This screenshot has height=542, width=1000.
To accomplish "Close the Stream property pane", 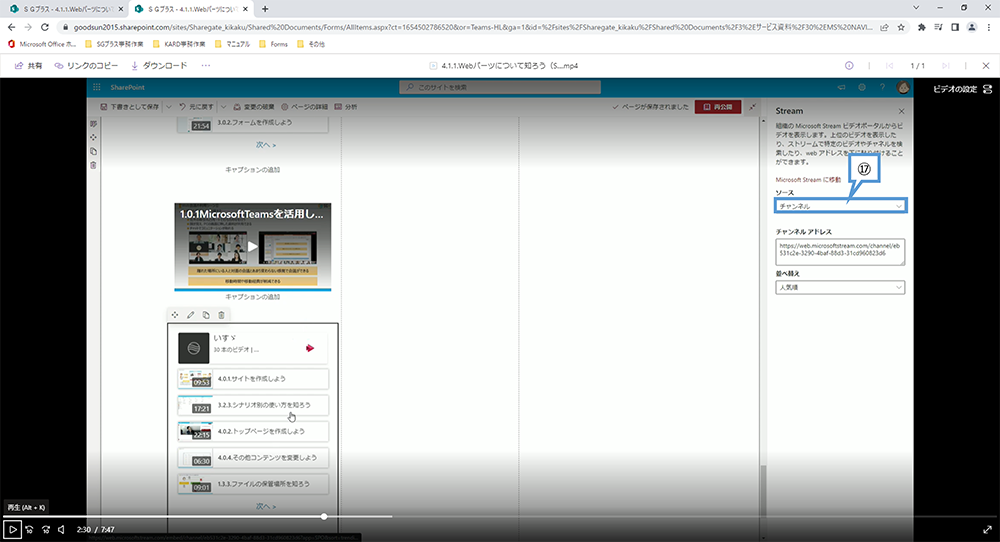I will pos(901,111).
